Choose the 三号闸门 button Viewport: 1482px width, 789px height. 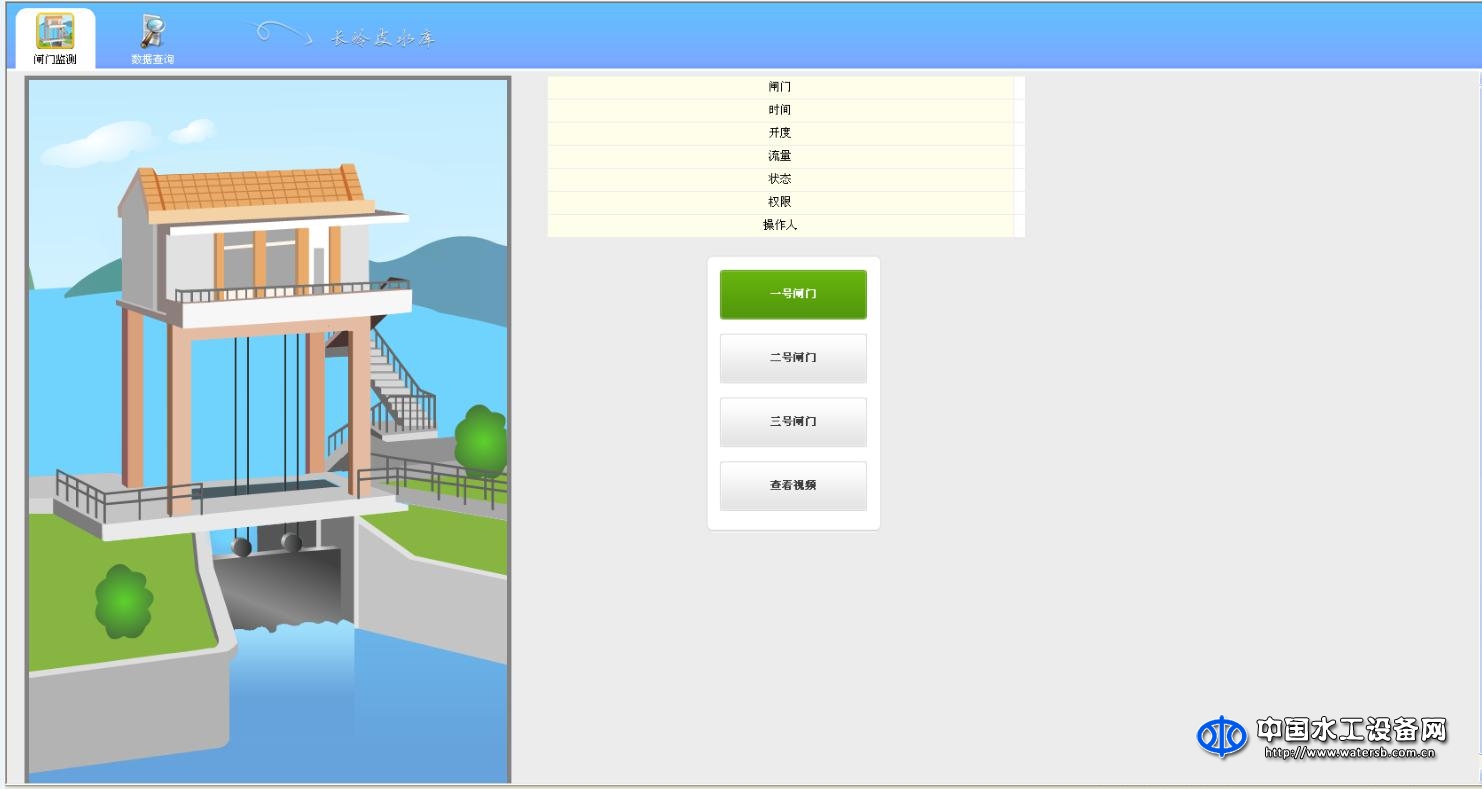tap(793, 422)
